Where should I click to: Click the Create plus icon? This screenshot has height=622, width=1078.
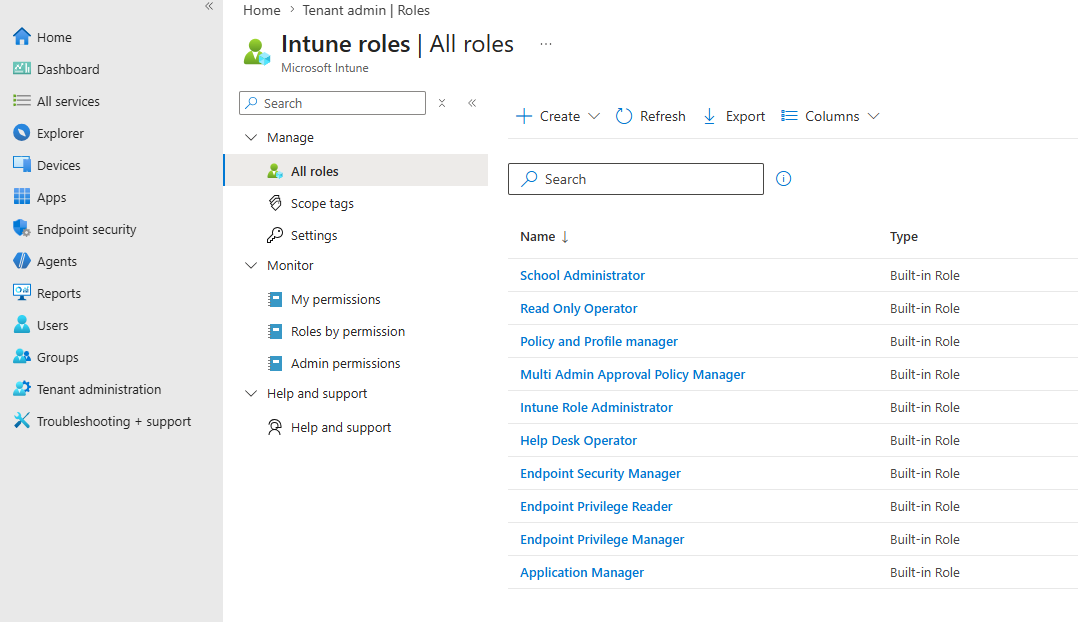[524, 116]
